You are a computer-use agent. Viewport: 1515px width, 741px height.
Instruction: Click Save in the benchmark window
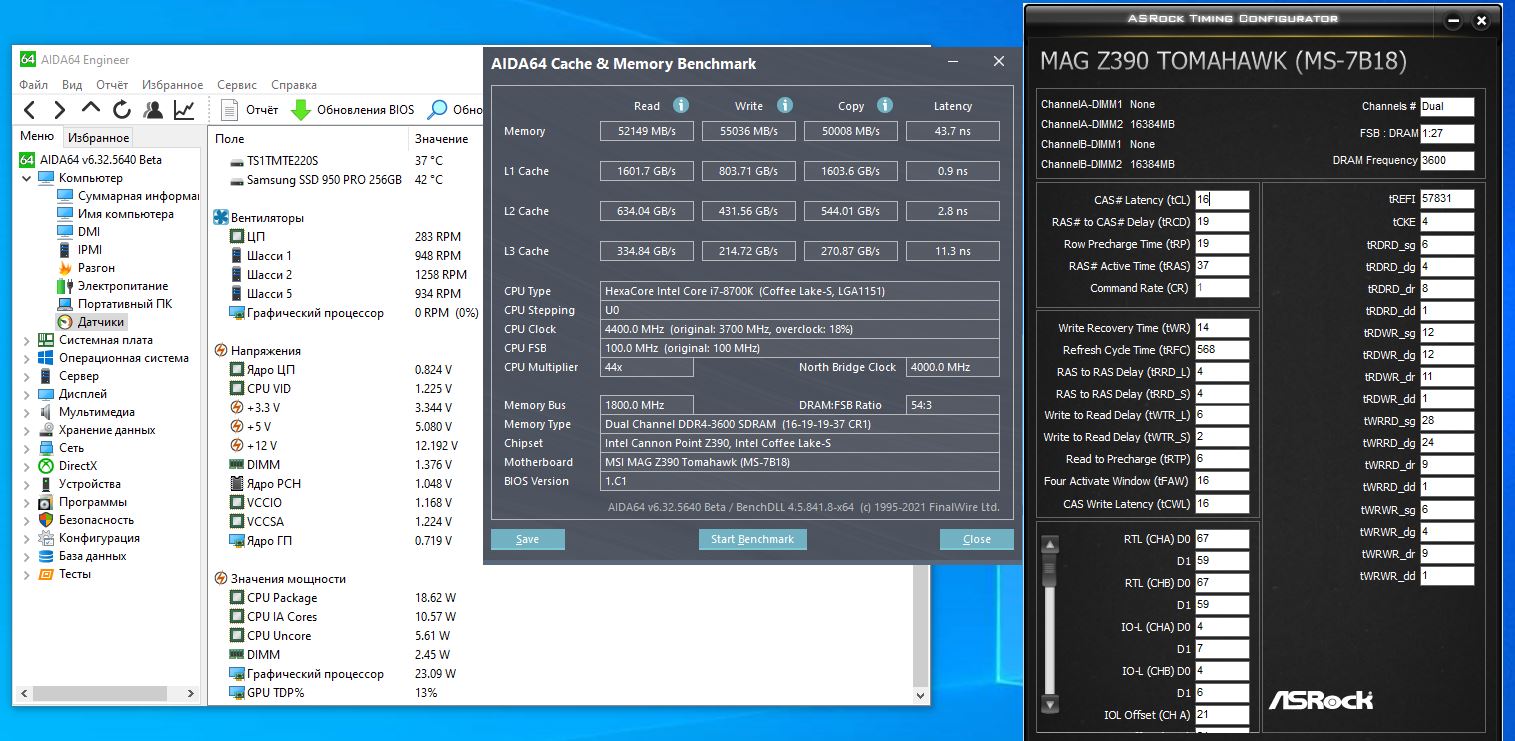[528, 539]
